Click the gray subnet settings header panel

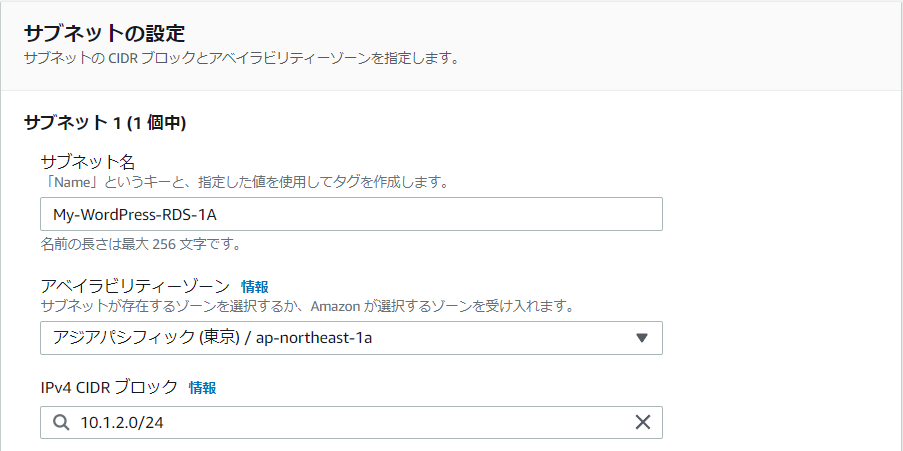pyautogui.click(x=452, y=46)
